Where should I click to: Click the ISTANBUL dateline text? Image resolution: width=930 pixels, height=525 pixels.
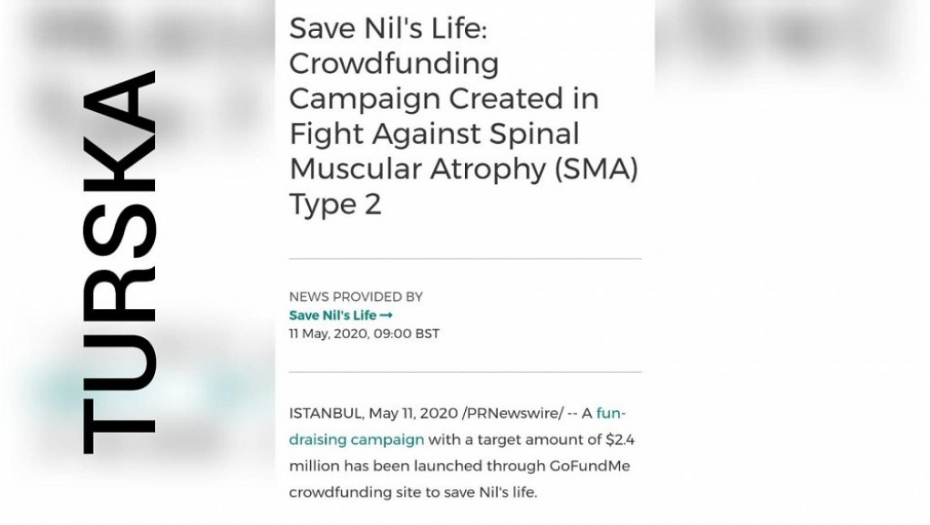click(325, 413)
